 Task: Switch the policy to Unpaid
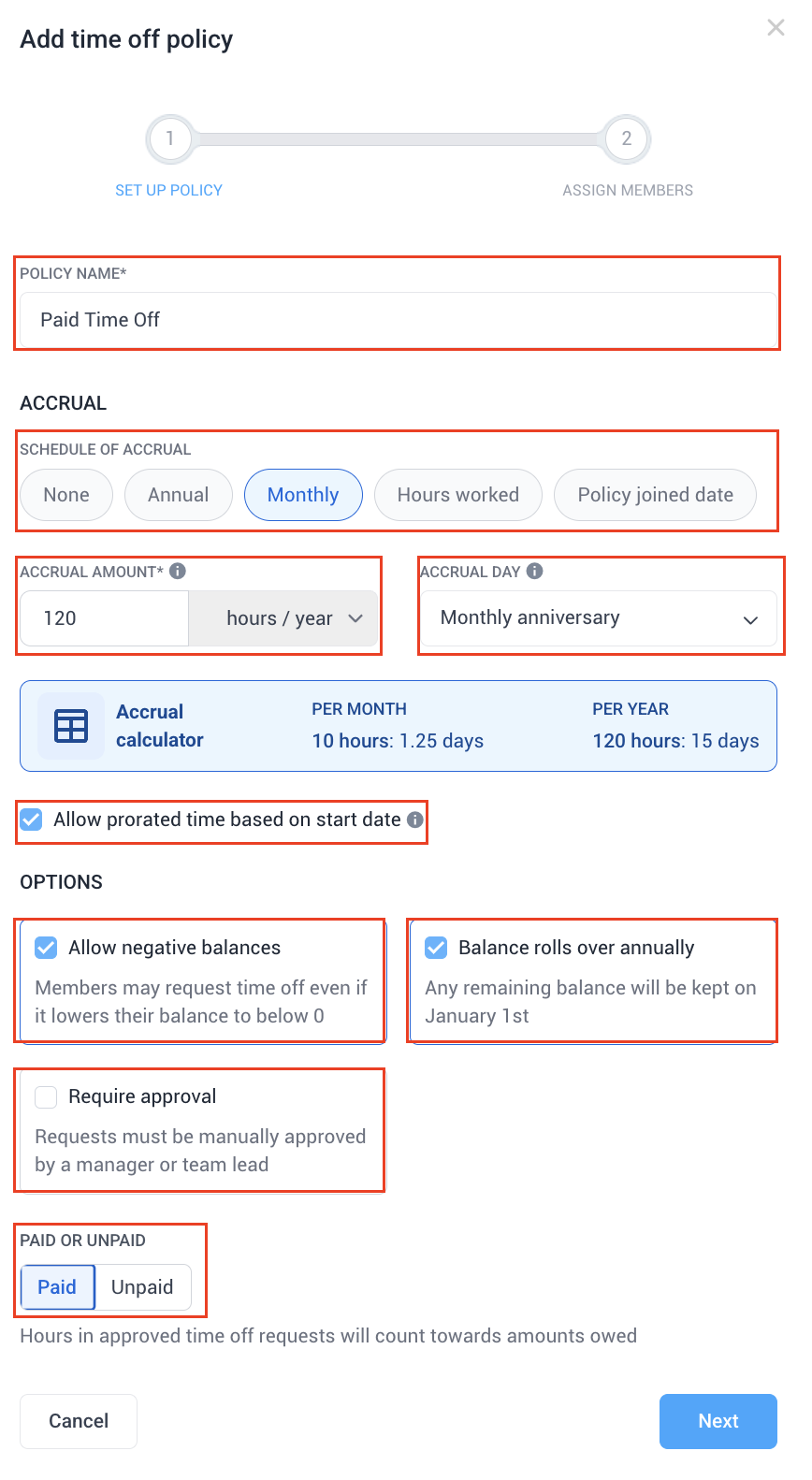[x=142, y=1287]
